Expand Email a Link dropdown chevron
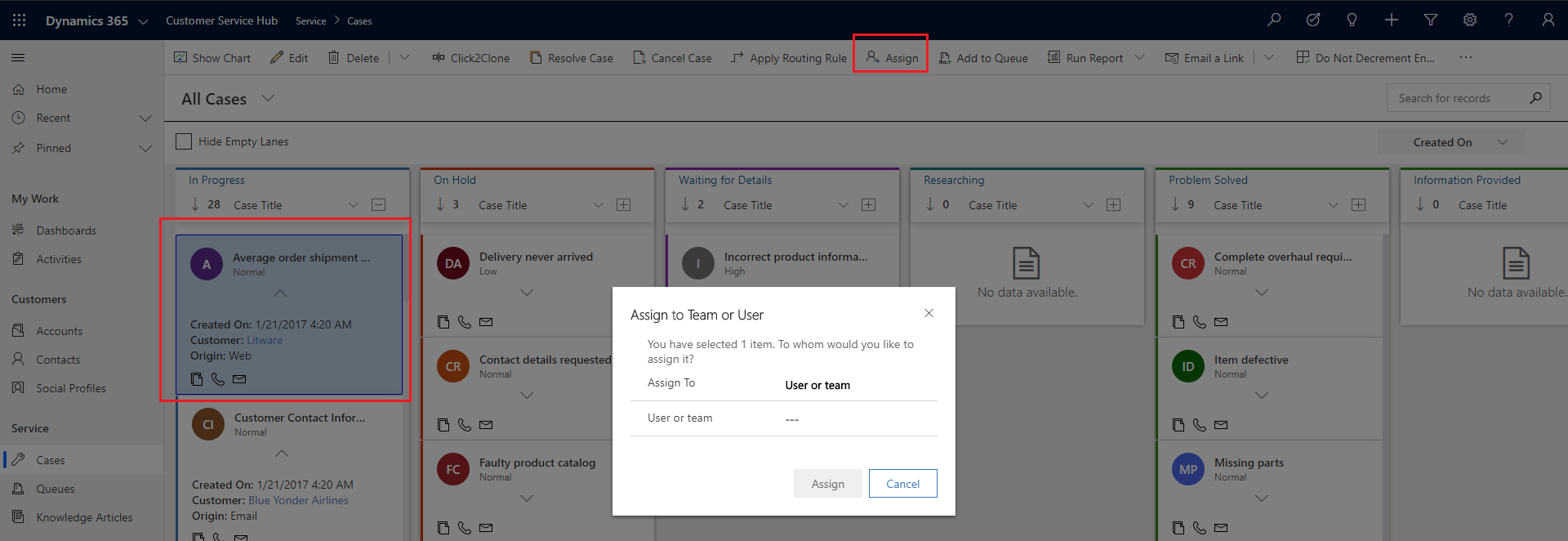 tap(1268, 57)
